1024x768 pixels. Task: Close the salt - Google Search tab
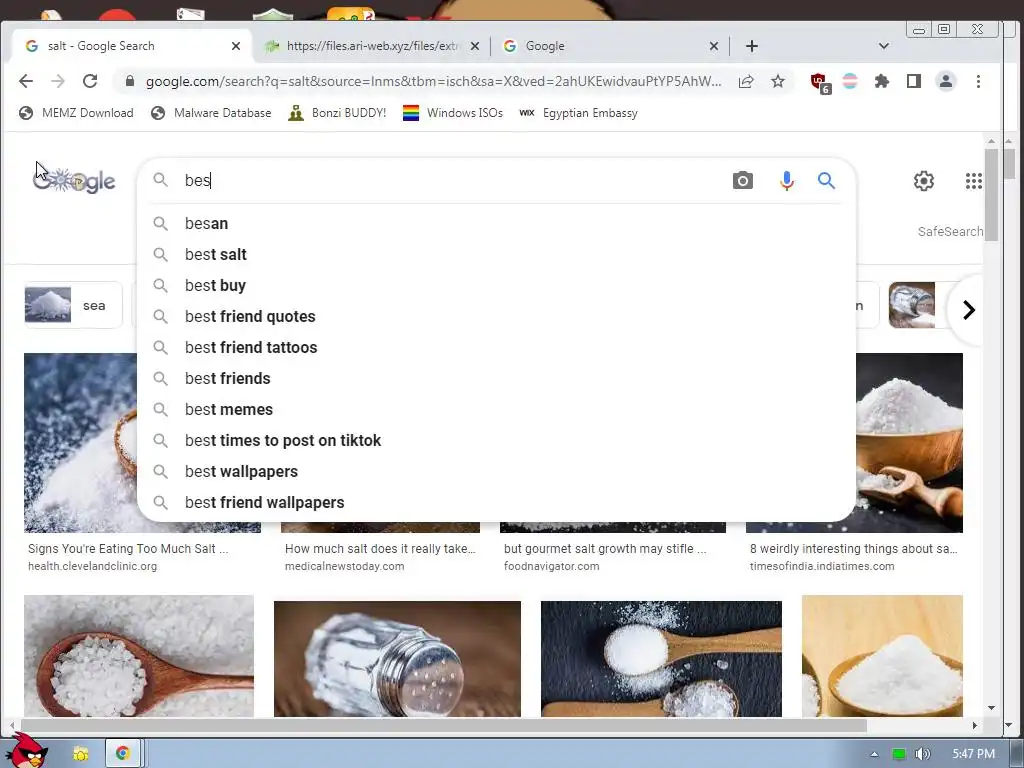tap(236, 46)
